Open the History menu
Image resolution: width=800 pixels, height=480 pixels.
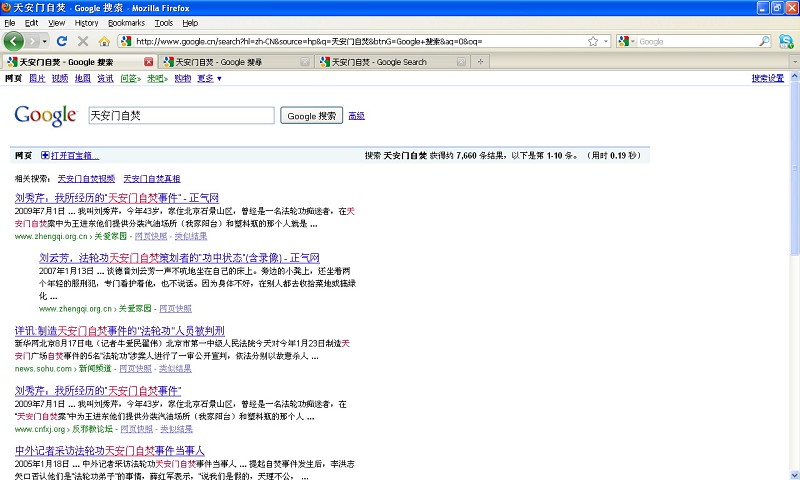(x=86, y=22)
